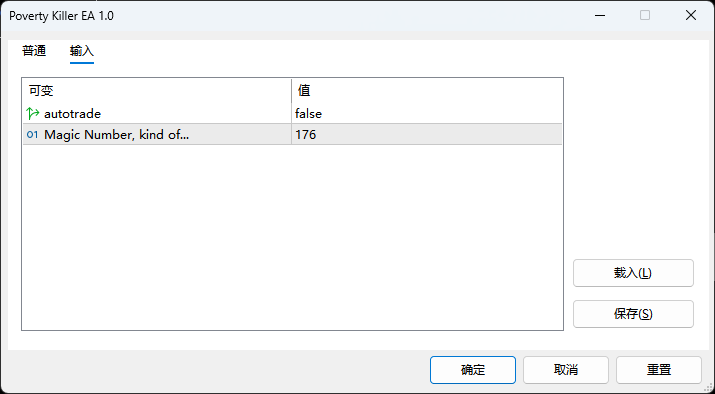Click the empty area of the inputs list
The width and height of the screenshot is (715, 394).
[x=292, y=237]
